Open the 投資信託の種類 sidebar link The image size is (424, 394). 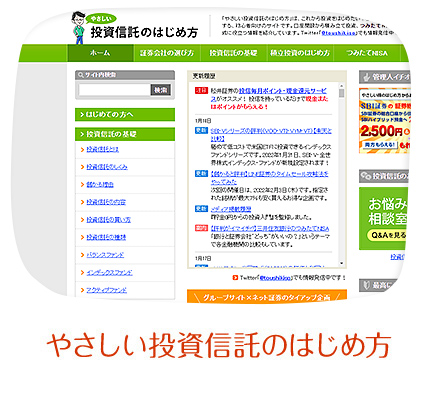point(106,237)
